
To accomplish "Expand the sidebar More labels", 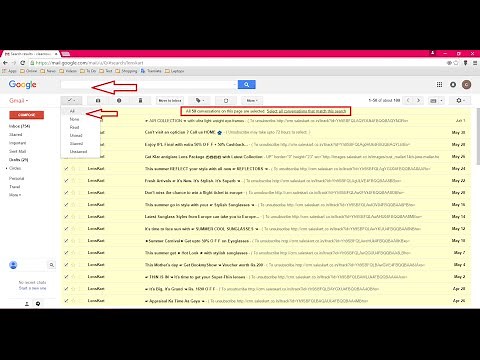I will tap(15, 195).
